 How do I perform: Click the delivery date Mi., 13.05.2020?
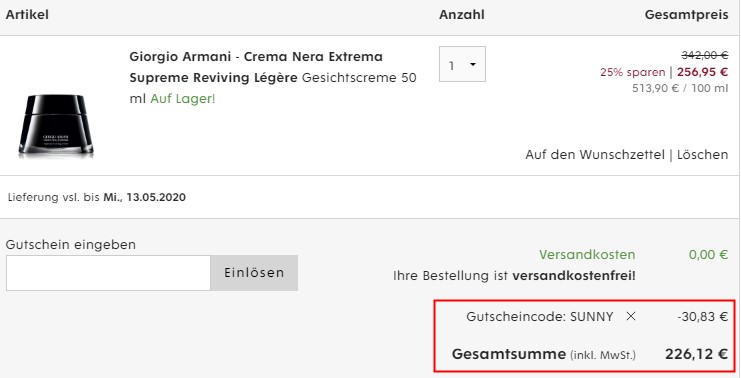click(145, 197)
